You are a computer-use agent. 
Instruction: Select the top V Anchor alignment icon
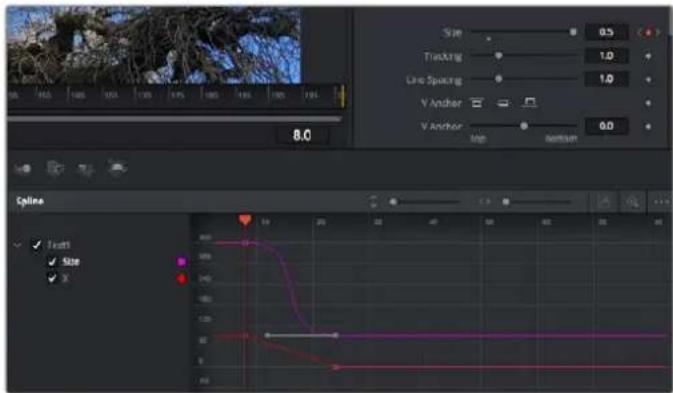(476, 103)
